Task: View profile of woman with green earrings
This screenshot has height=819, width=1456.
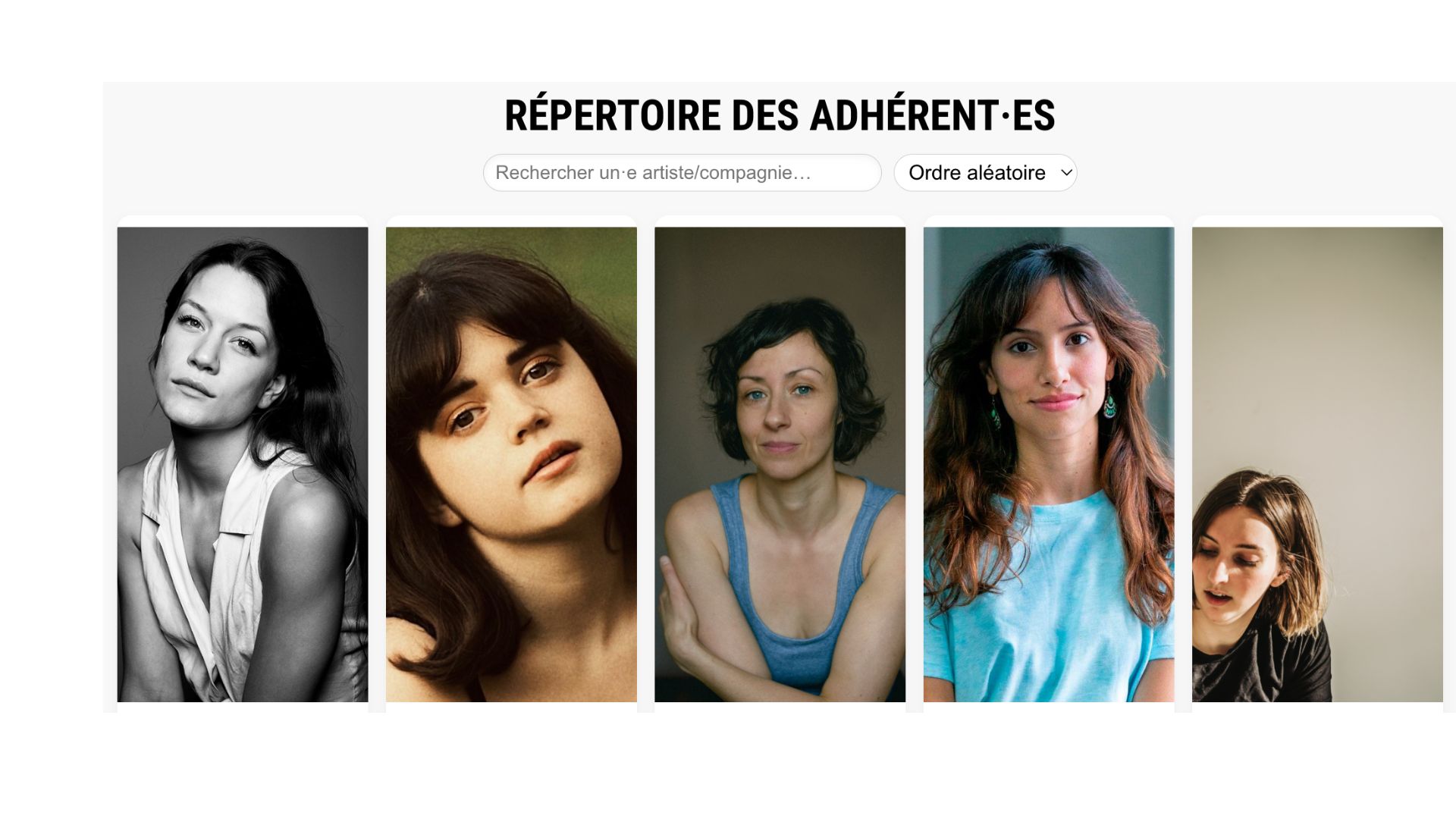Action: (1049, 464)
